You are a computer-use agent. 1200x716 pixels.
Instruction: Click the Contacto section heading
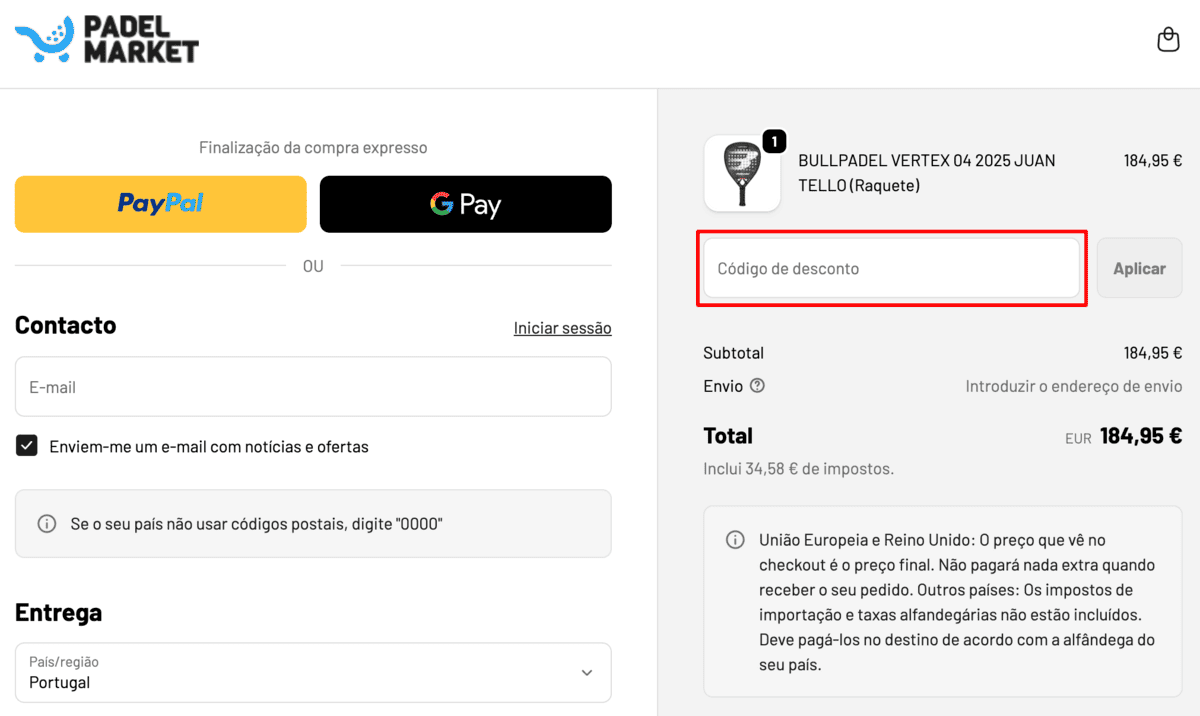coord(66,325)
